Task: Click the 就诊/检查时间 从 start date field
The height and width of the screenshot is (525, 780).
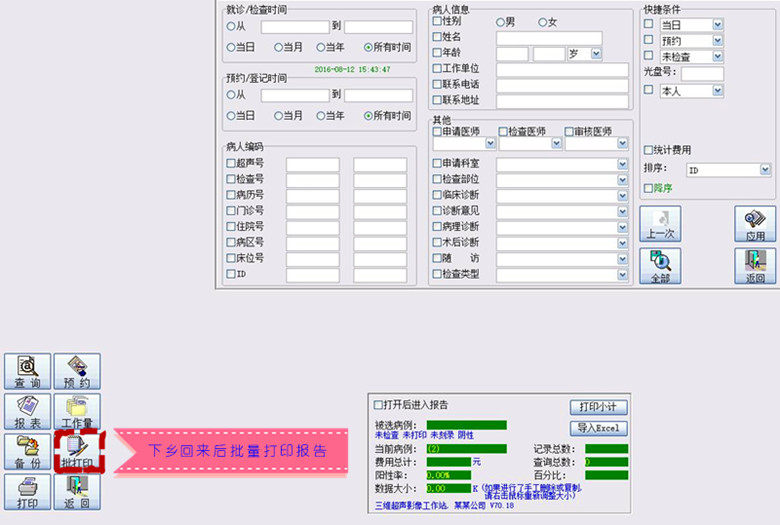Action: coord(295,26)
